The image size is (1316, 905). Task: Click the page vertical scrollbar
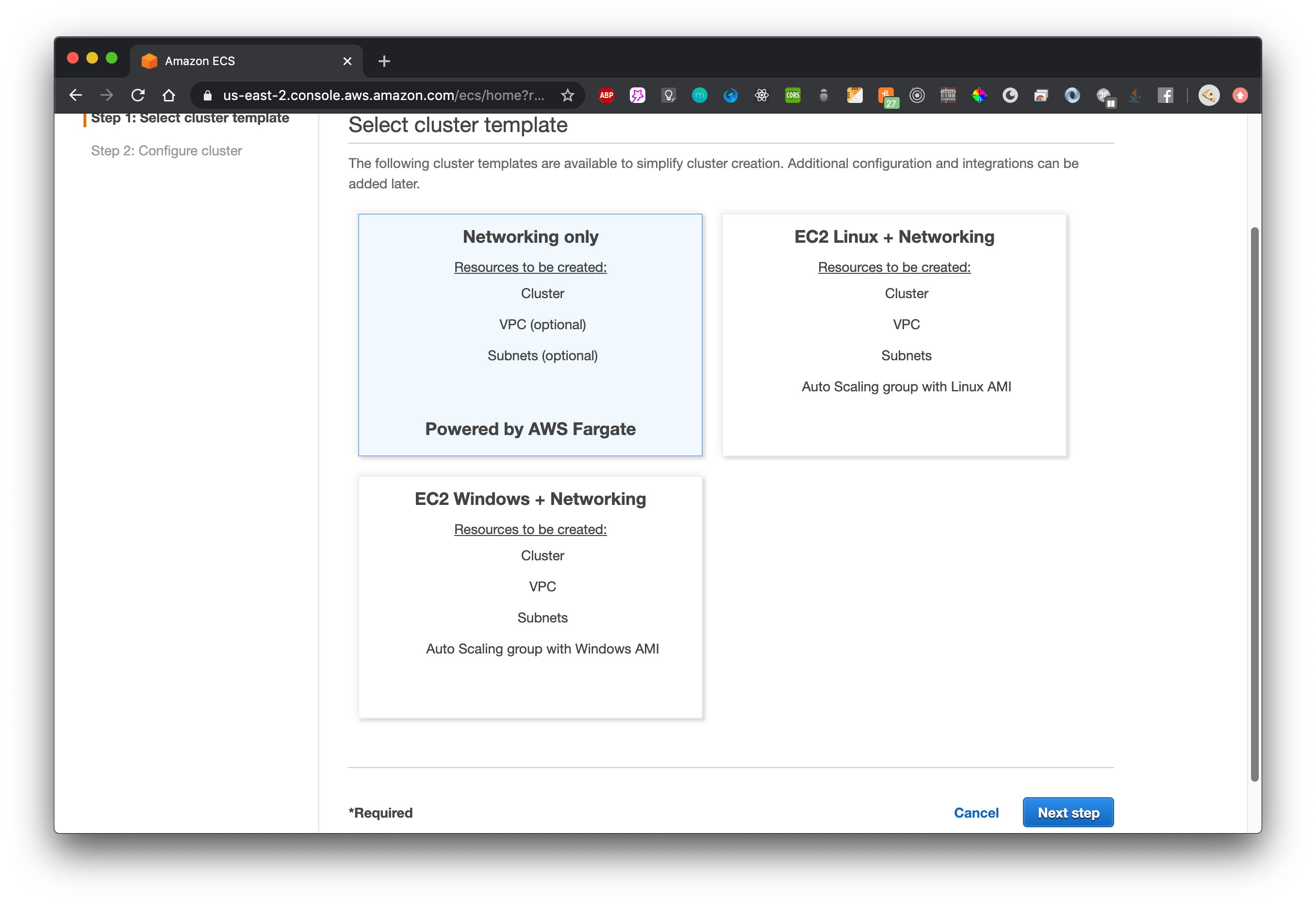pyautogui.click(x=1255, y=504)
